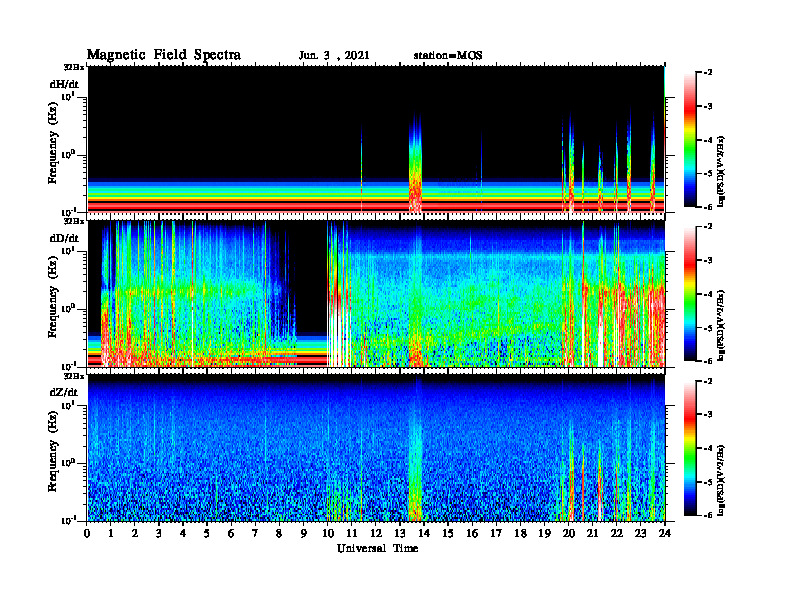Viewport: 792px width, 612px height.
Task: Click the log PSD unit label beside dH/dt scale
Action: coord(721,172)
